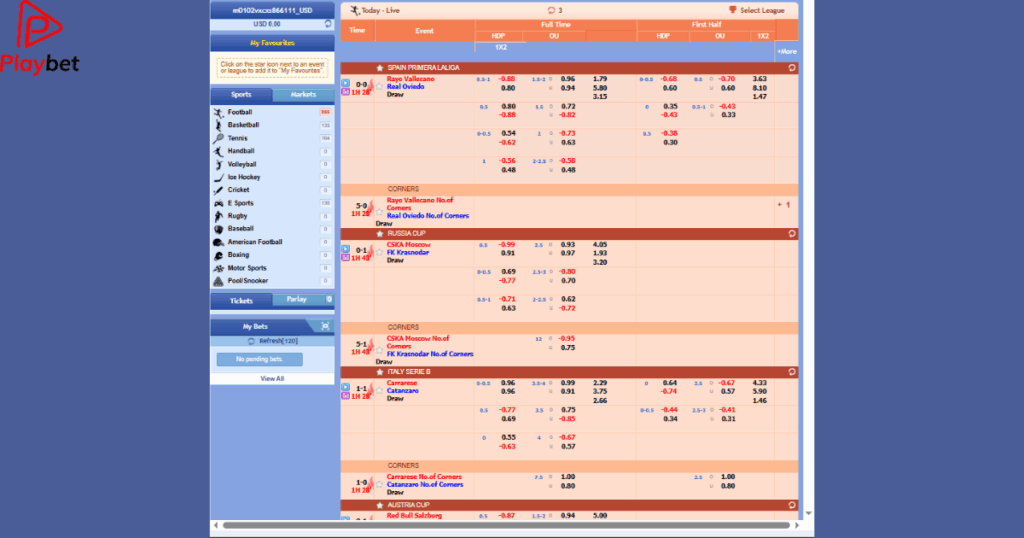Star the CSKA Moscow vs FK Krasnodar event
1024x538 pixels.
coord(379,252)
